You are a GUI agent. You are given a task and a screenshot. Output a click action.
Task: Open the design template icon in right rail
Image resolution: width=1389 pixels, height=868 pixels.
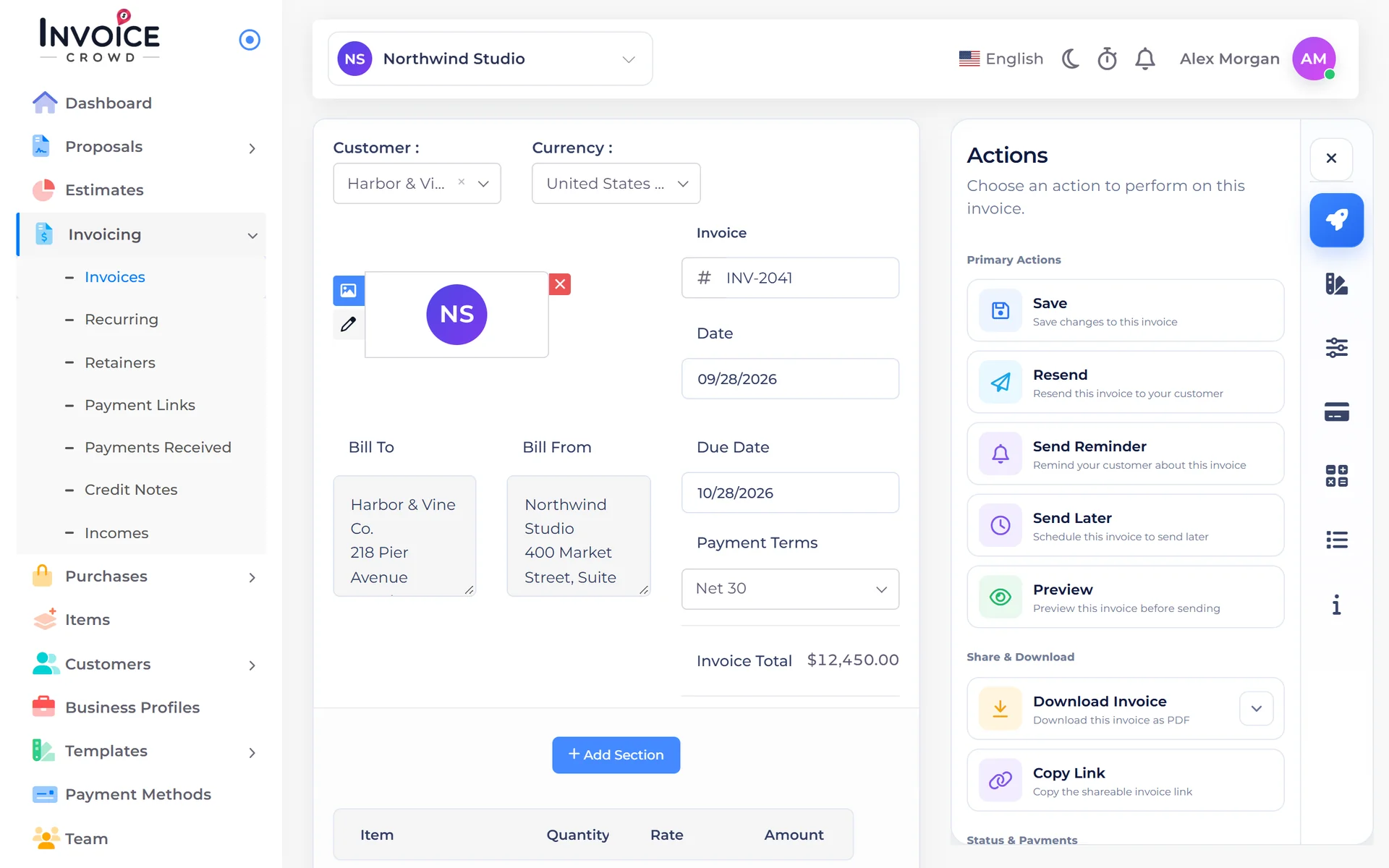pyautogui.click(x=1336, y=284)
